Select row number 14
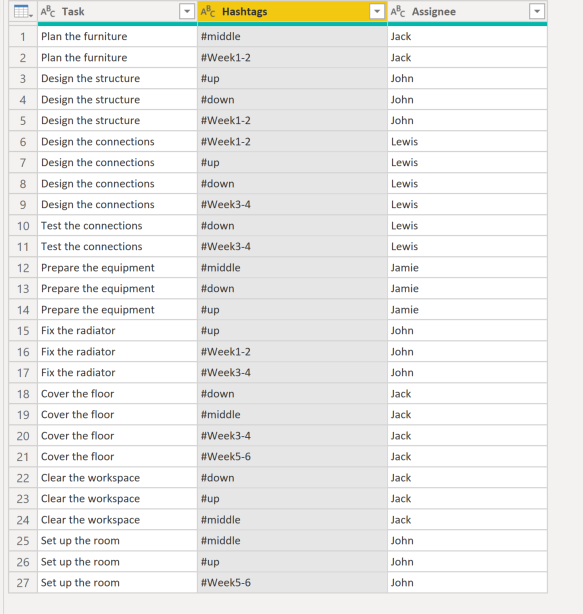This screenshot has height=614, width=583. 23,310
